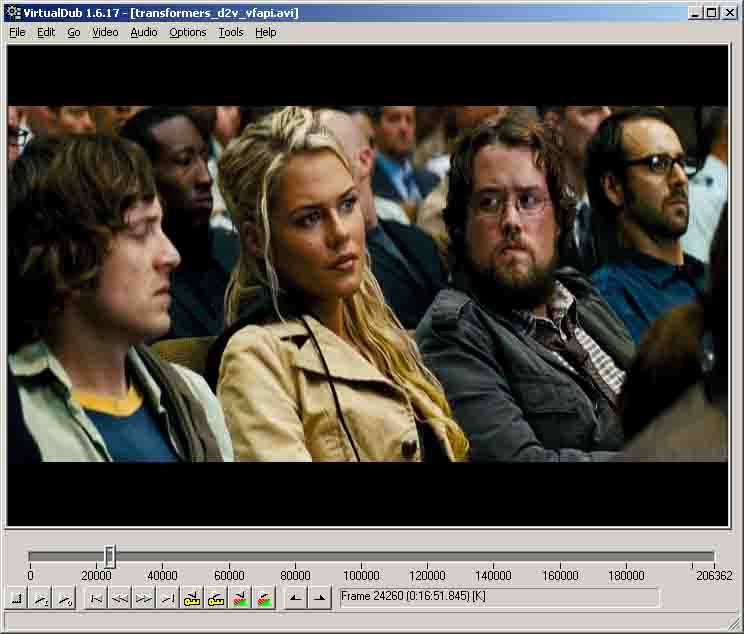Open the Tools menu
This screenshot has width=744, height=634.
coord(231,32)
